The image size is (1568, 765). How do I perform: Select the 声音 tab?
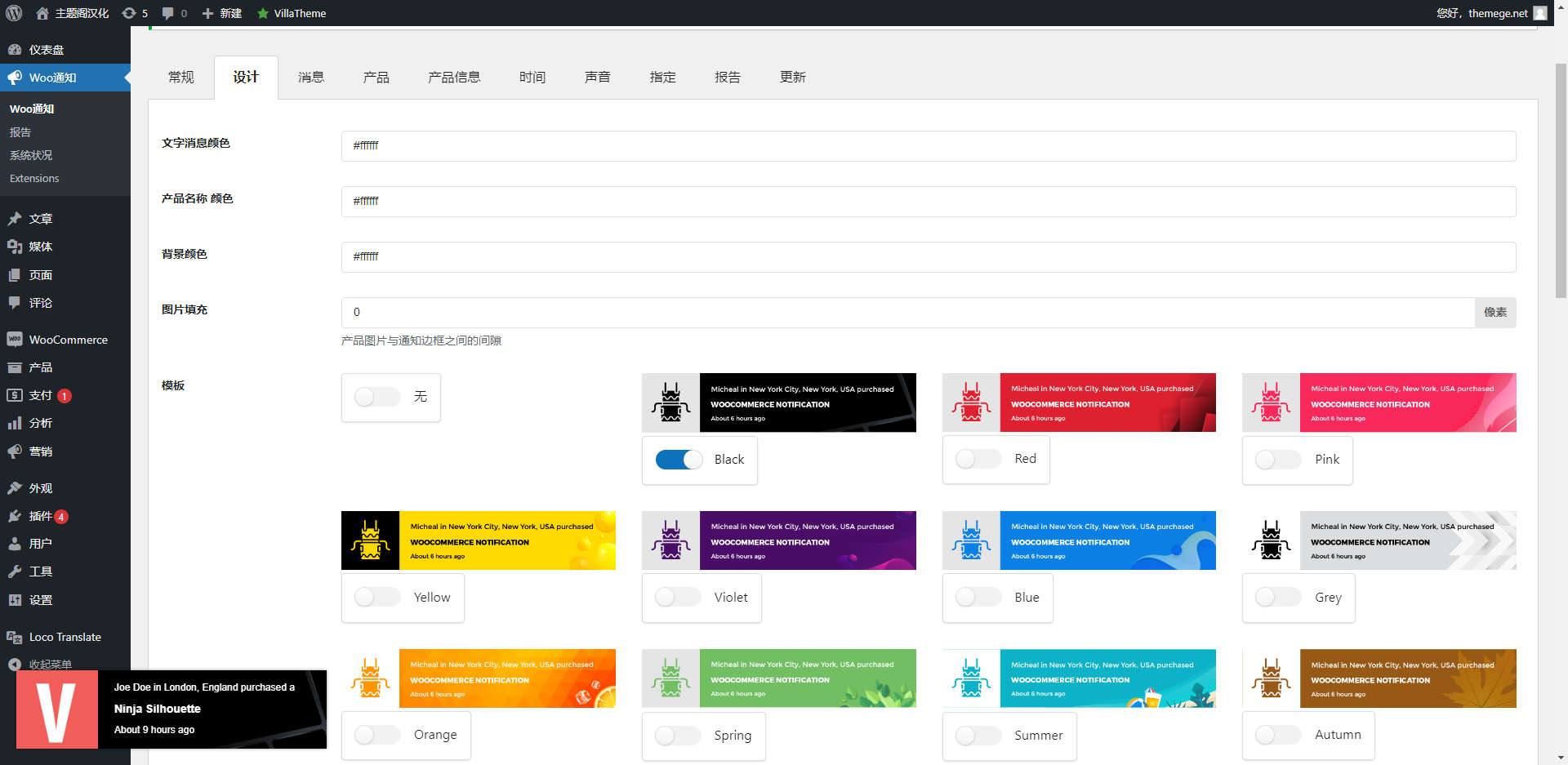tap(598, 78)
